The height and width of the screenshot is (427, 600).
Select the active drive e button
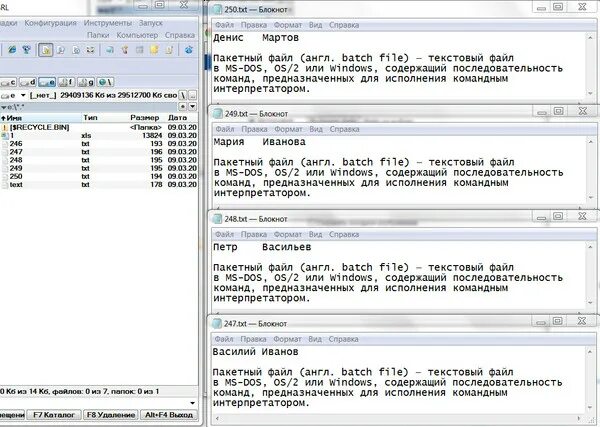[x=47, y=82]
